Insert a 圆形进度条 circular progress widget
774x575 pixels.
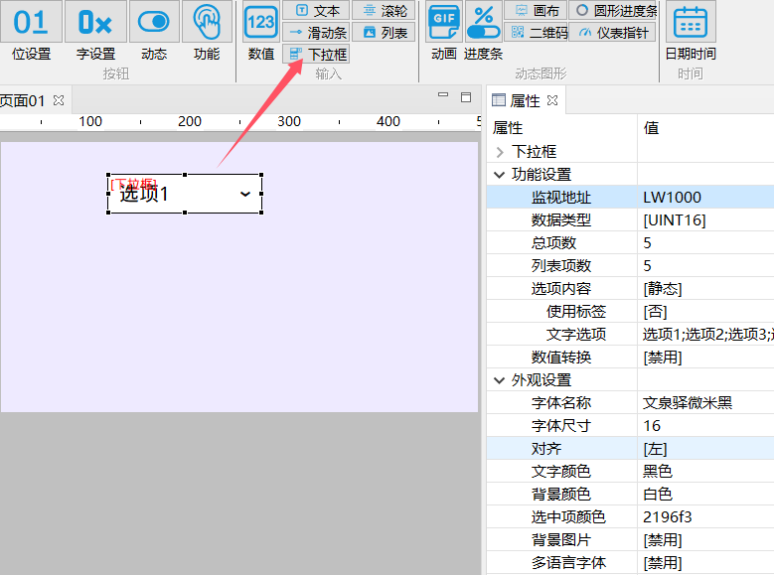click(615, 10)
